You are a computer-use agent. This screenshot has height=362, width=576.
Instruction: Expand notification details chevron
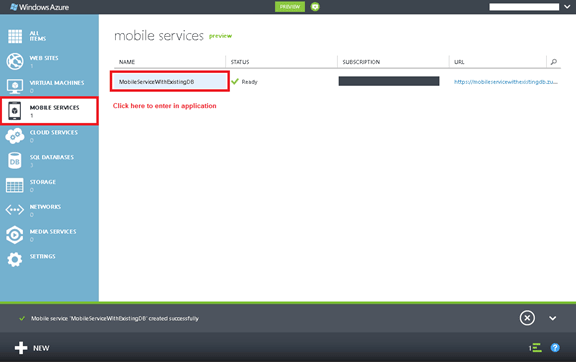(552, 318)
